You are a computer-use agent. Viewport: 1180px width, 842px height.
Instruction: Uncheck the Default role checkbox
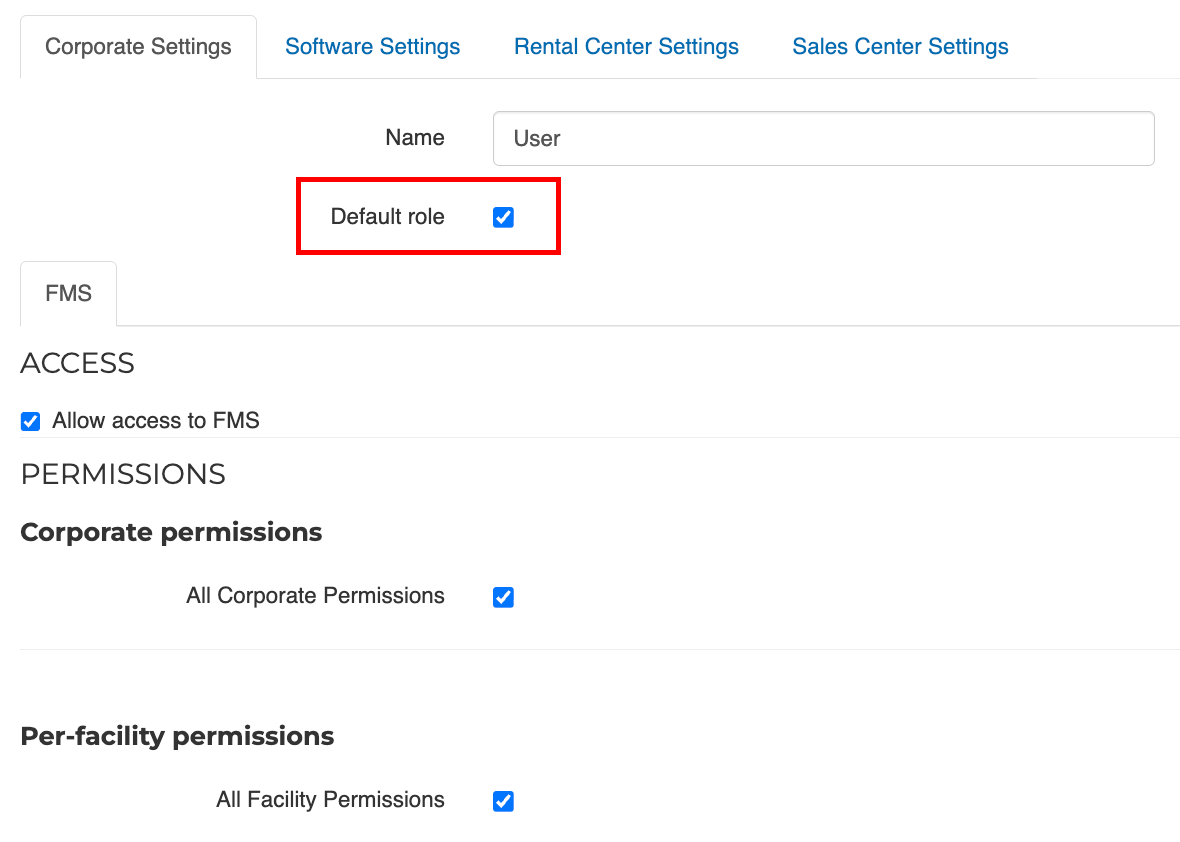[x=503, y=217]
